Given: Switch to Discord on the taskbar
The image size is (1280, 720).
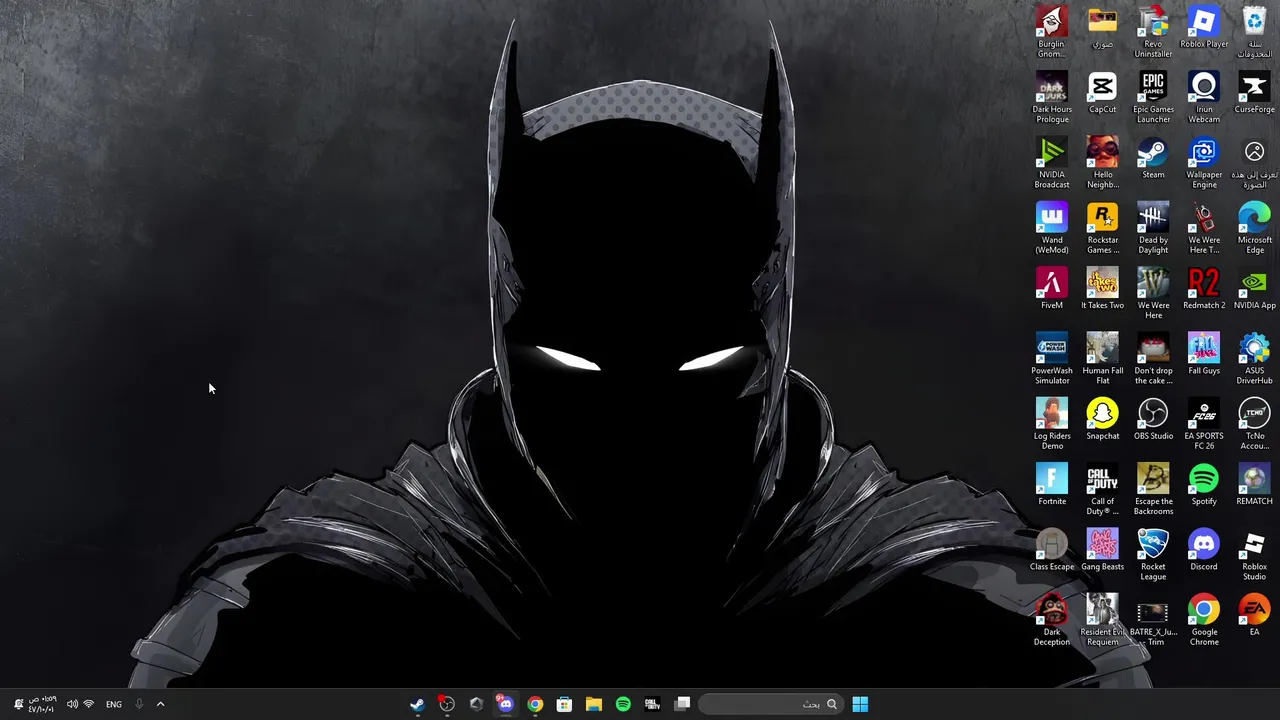Looking at the screenshot, I should pos(505,704).
